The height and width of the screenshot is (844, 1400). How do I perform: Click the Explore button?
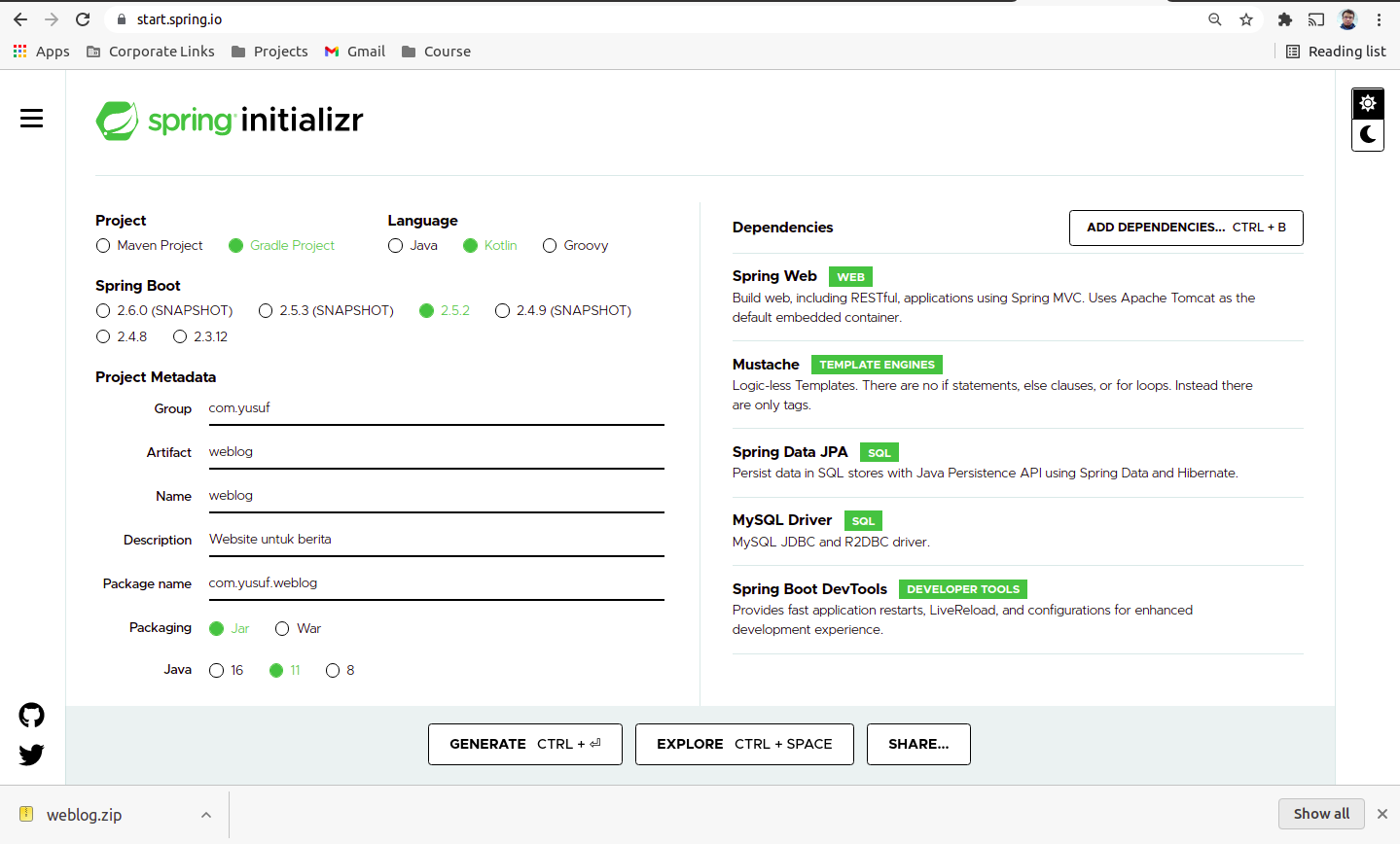(744, 744)
